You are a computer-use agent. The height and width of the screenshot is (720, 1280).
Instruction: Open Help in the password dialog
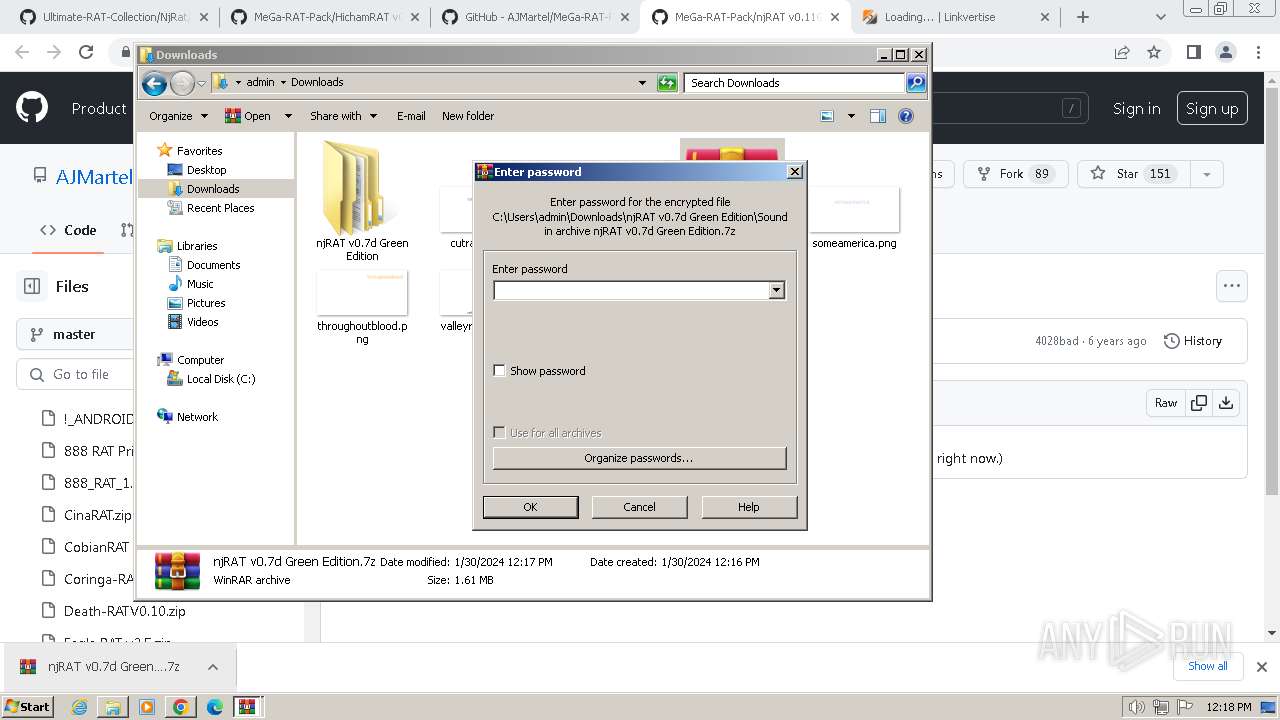(749, 507)
